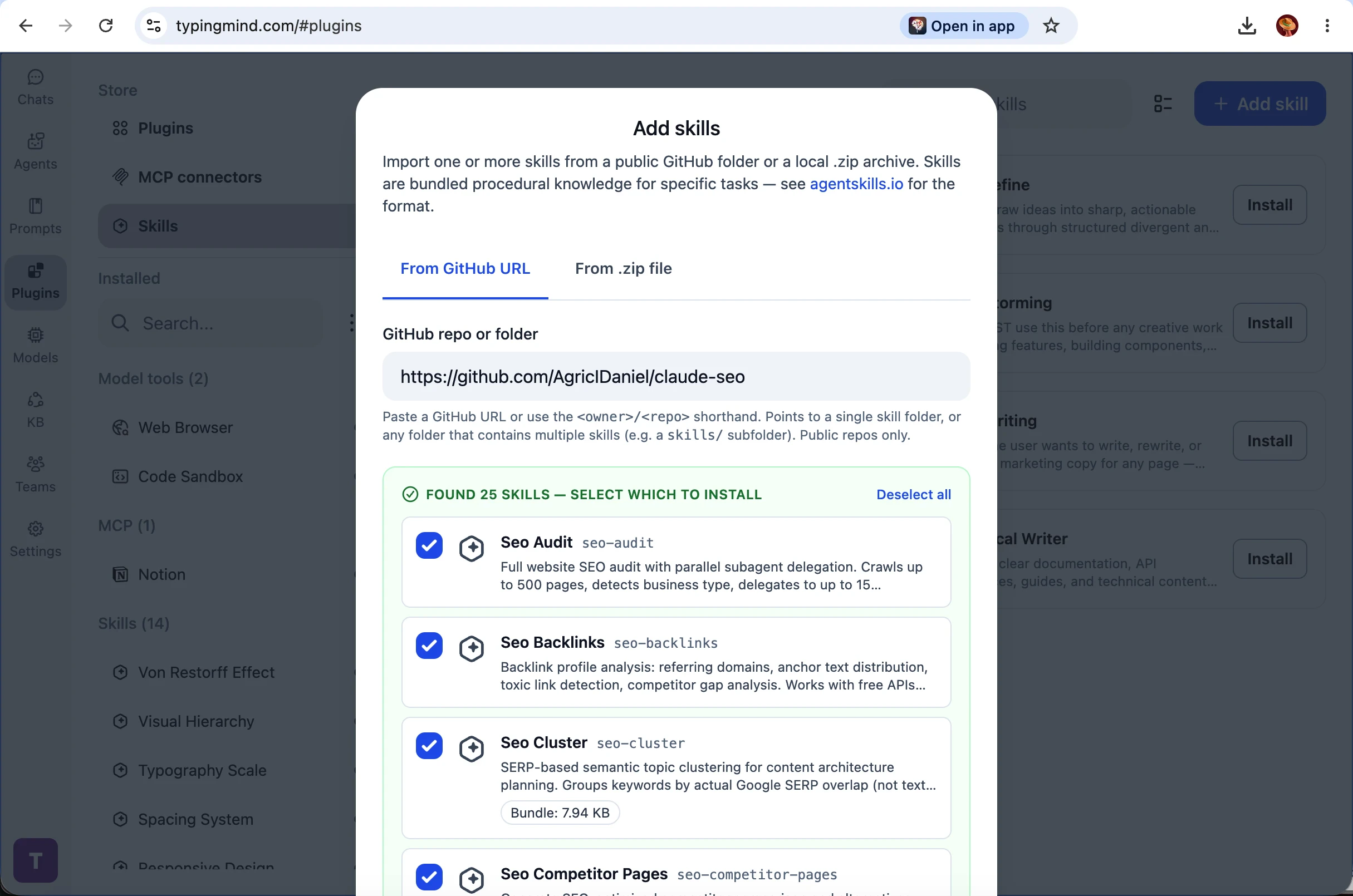Open the Chrome three-dot menu
The height and width of the screenshot is (896, 1353).
click(x=1327, y=26)
